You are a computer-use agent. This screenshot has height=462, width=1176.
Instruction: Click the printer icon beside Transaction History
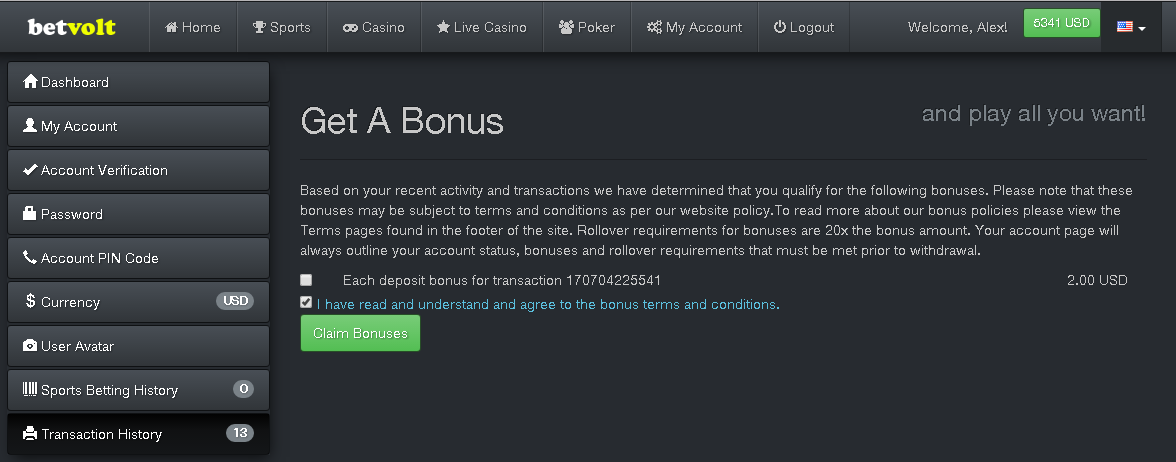pos(30,434)
